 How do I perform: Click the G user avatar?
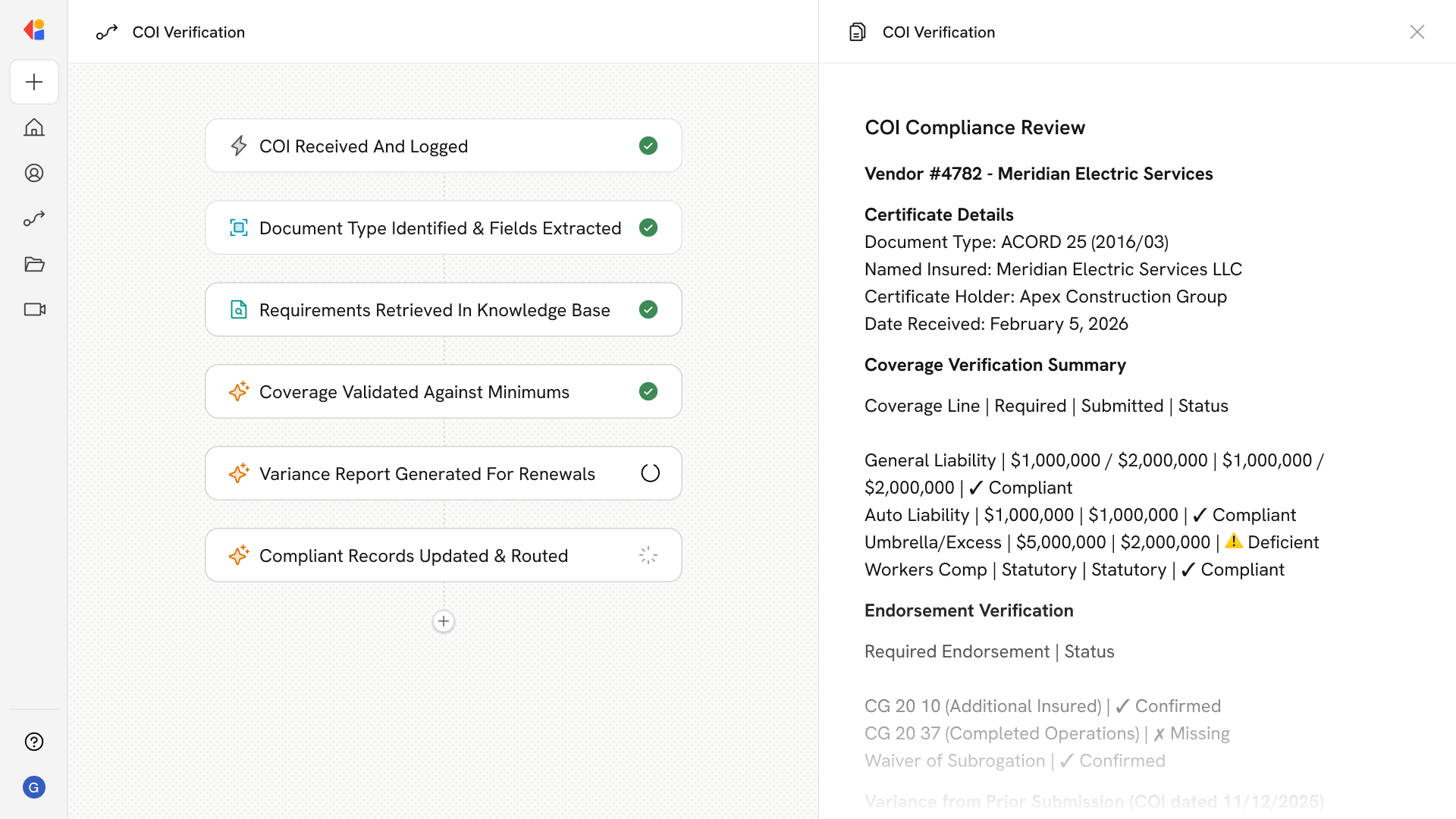point(34,787)
